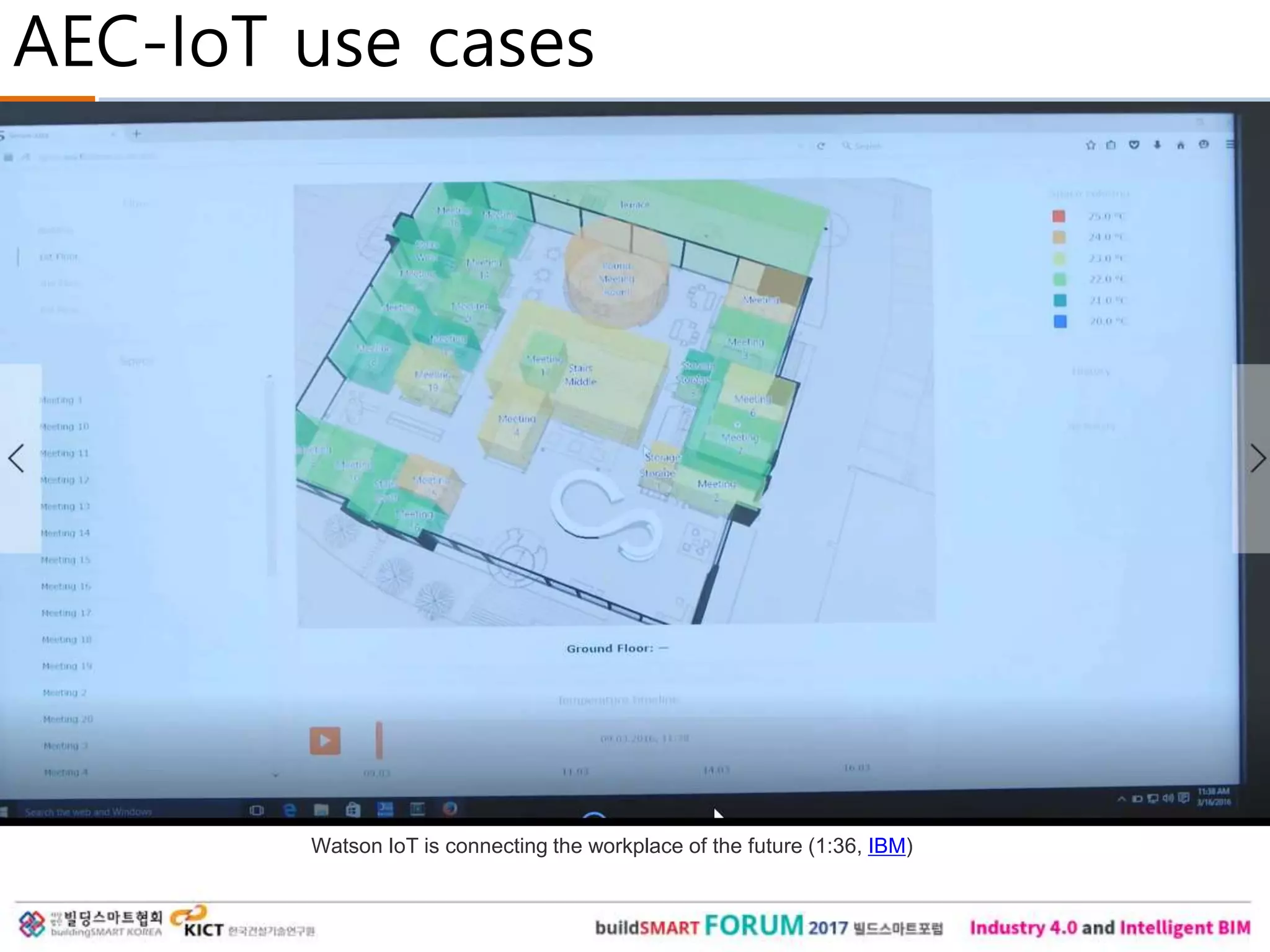Select Meeting 20 in space list

point(68,720)
